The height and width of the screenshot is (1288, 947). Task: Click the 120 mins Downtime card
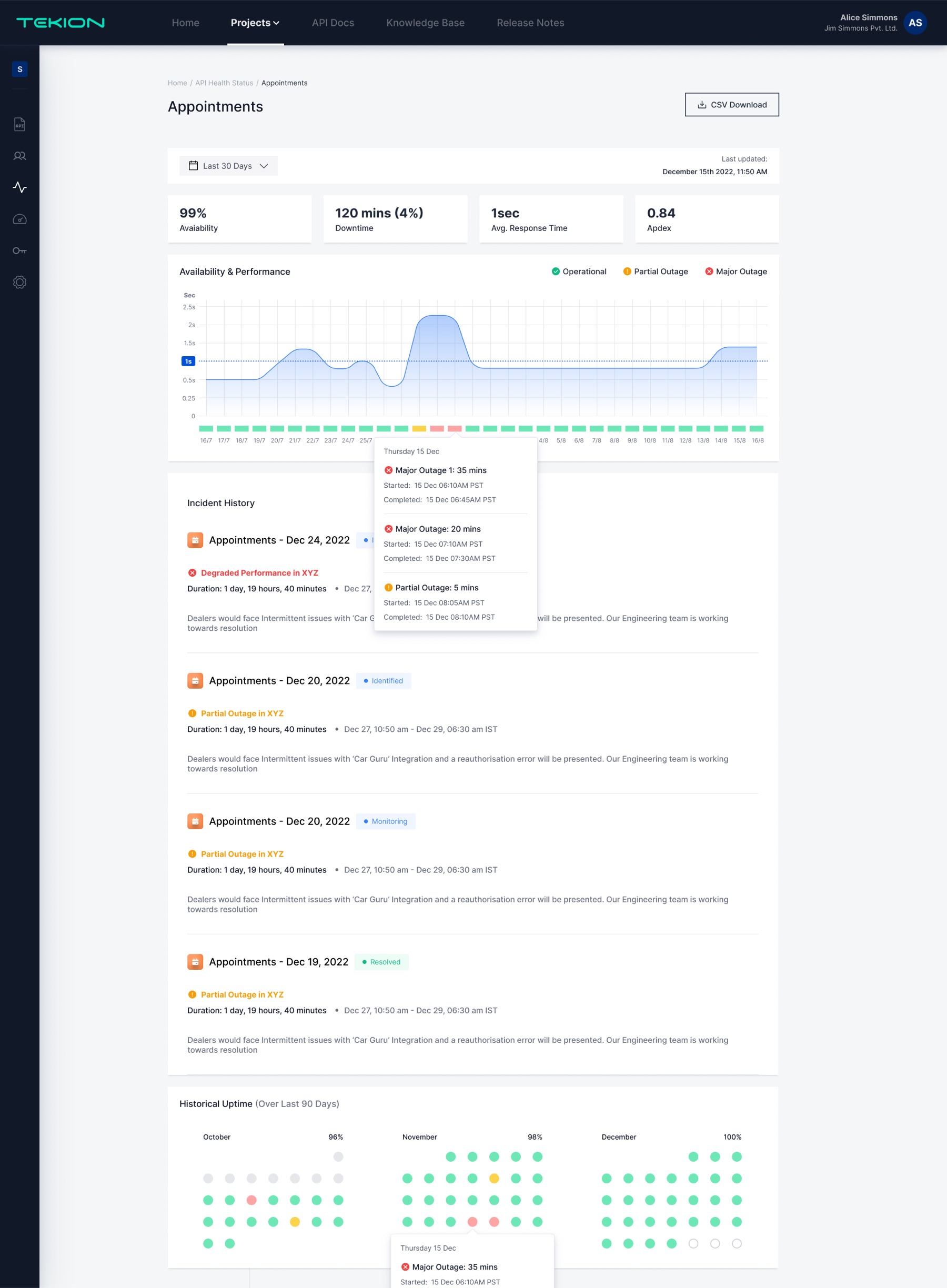pos(396,219)
